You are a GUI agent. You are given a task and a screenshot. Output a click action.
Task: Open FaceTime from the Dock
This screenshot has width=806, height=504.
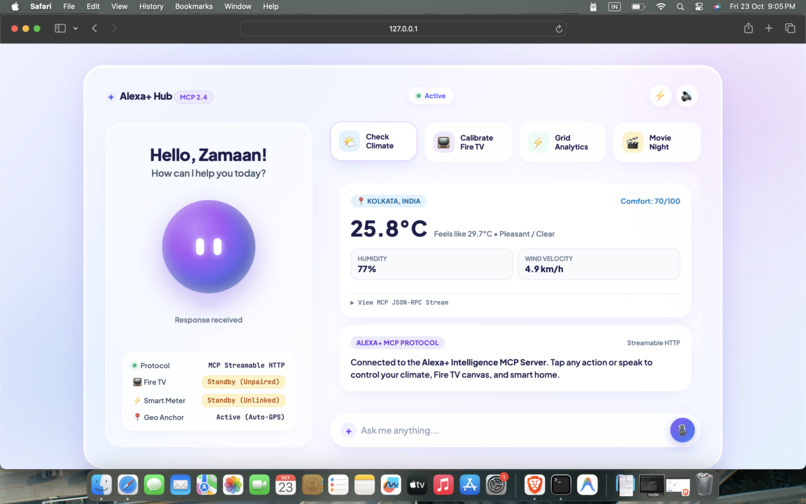click(x=259, y=484)
